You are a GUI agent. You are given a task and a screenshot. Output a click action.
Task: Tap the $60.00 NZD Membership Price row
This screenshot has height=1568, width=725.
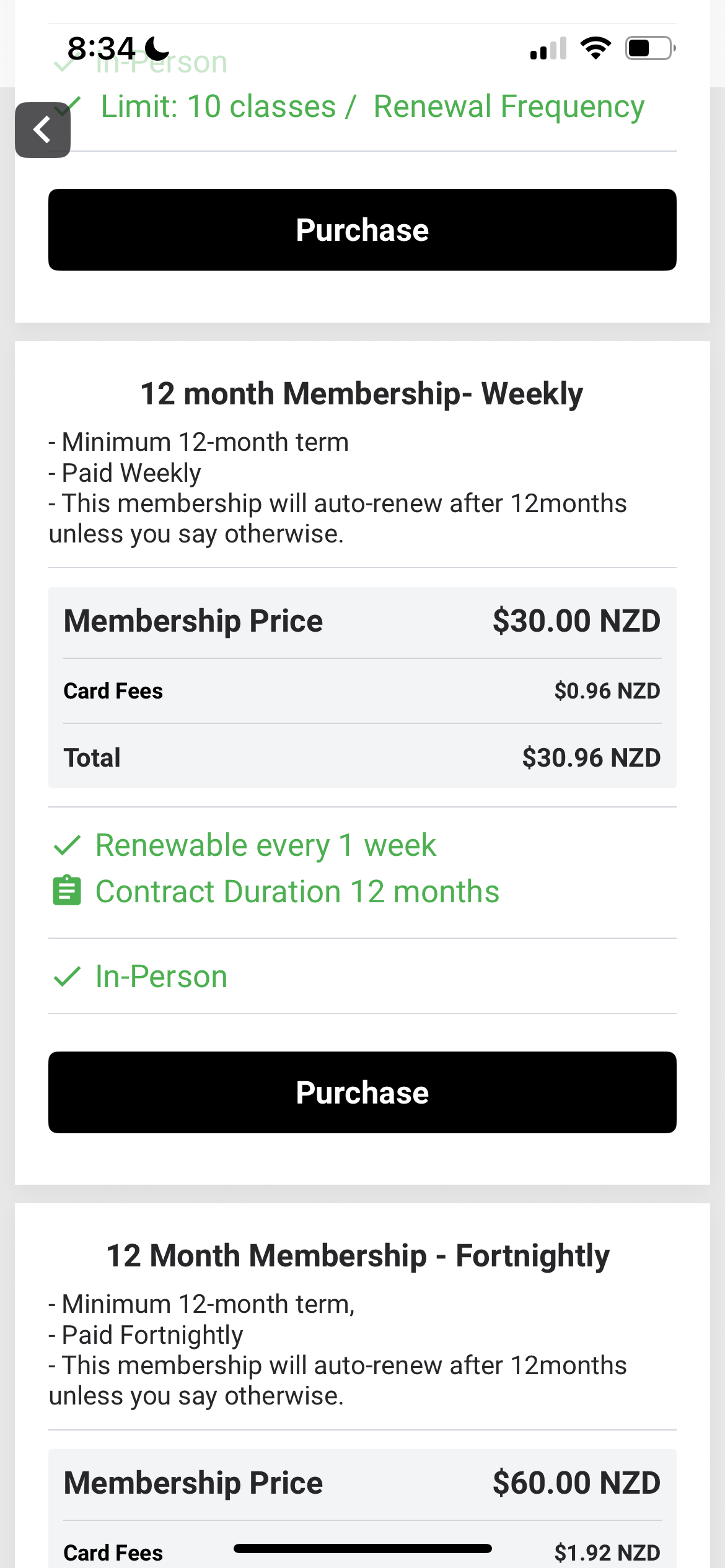(x=362, y=1483)
